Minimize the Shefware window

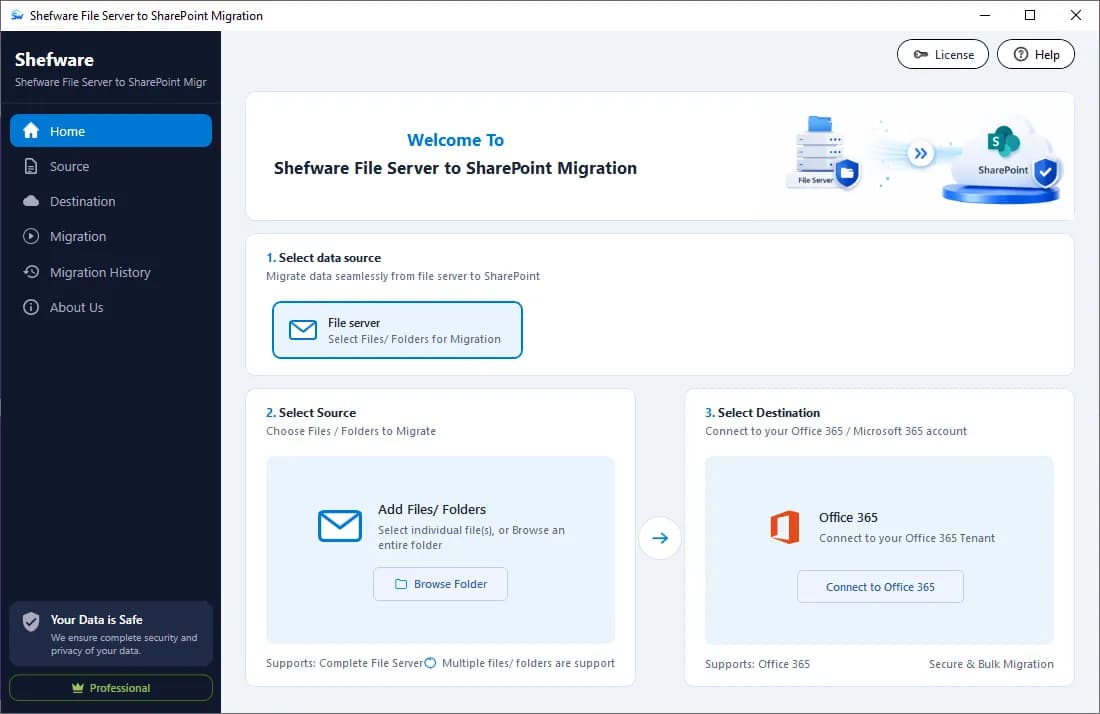pyautogui.click(x=985, y=15)
